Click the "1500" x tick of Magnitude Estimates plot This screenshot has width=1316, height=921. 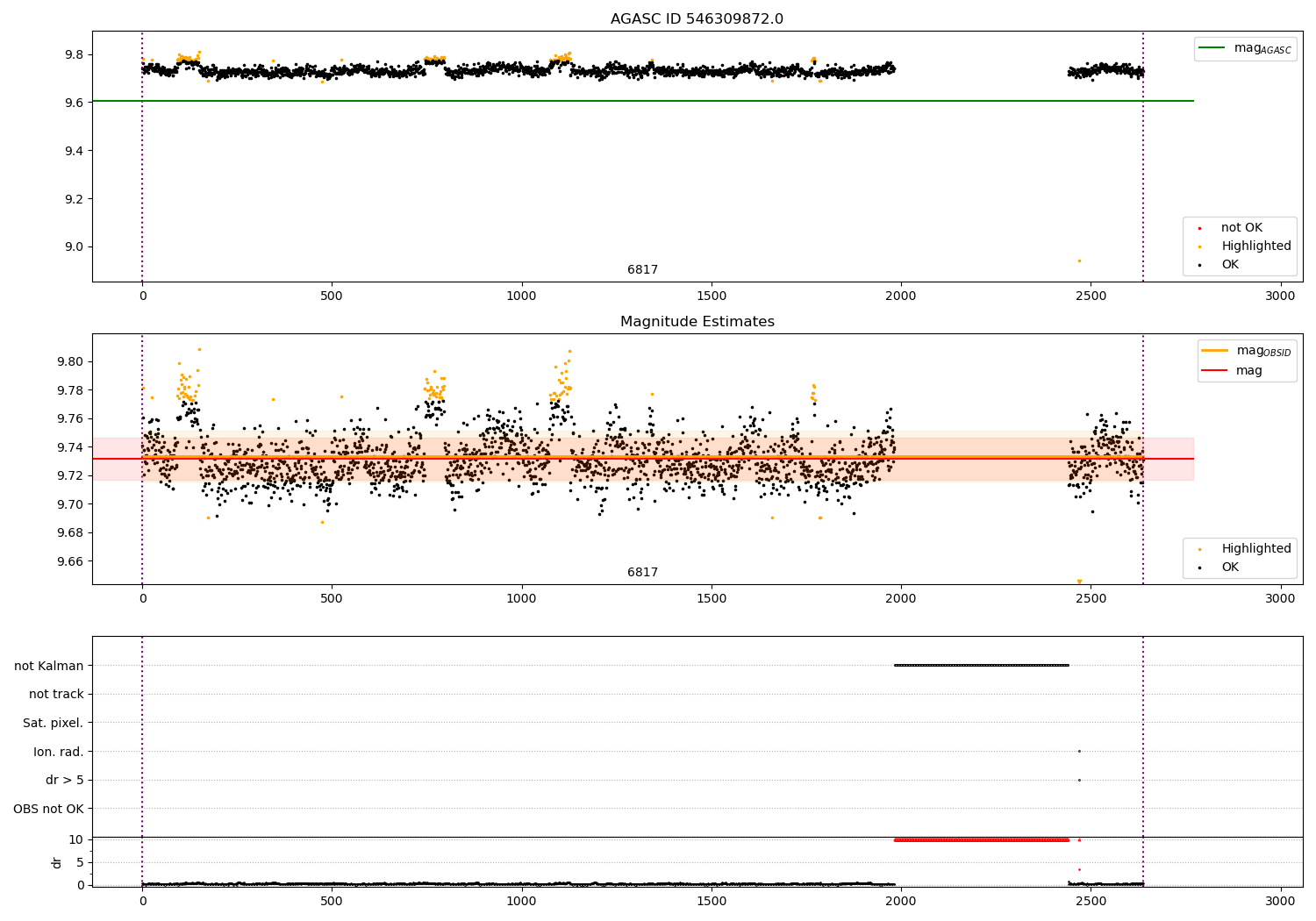pyautogui.click(x=711, y=598)
